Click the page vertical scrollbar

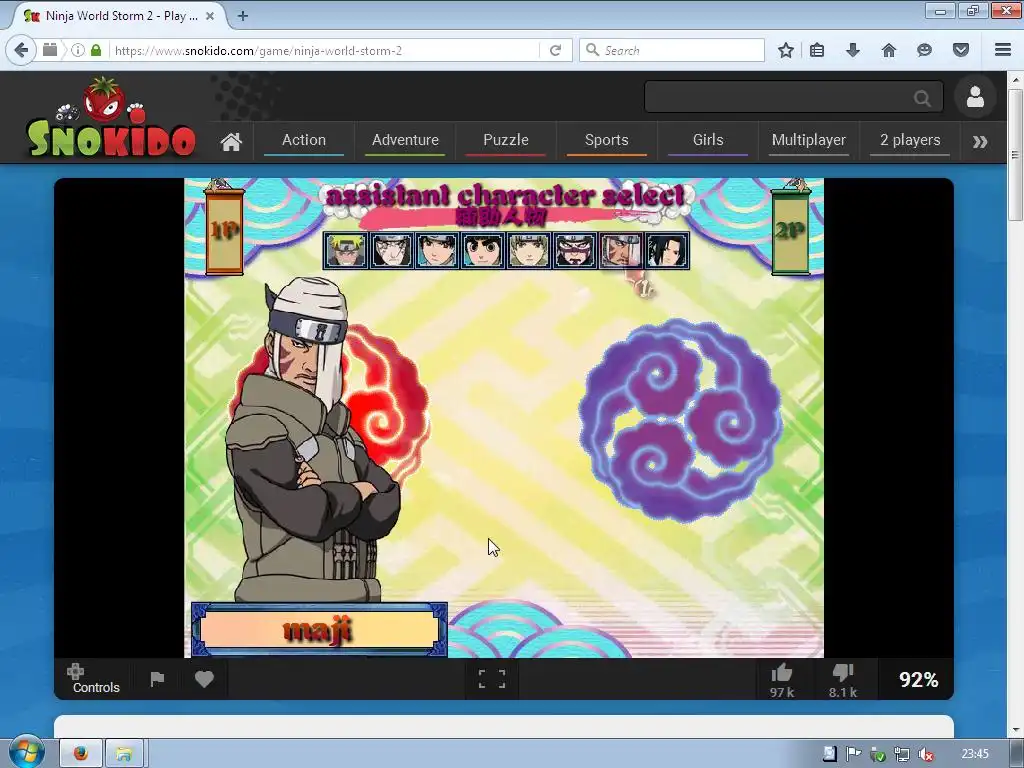pyautogui.click(x=1016, y=405)
